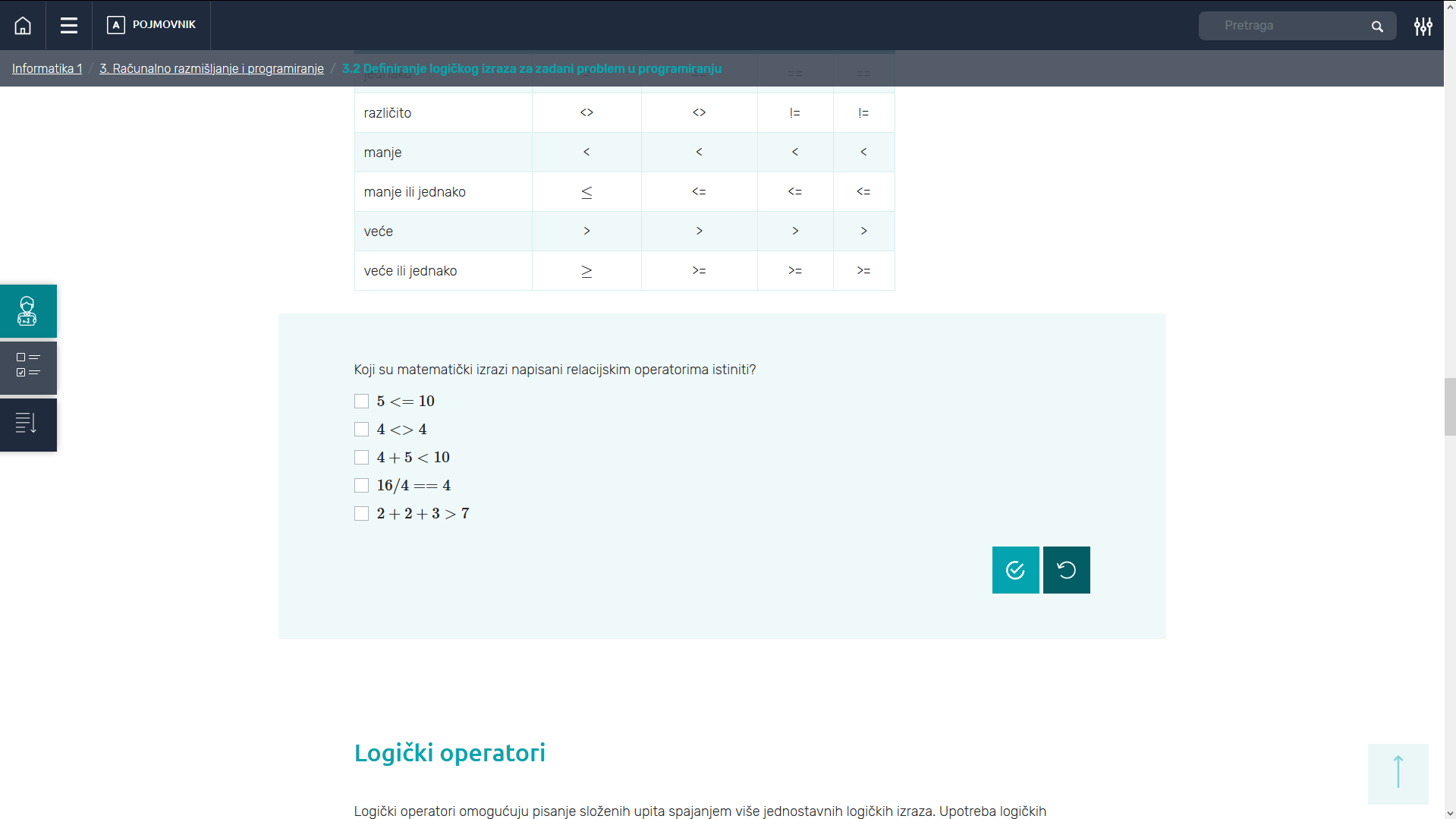Screen dimensions: 1456x819
Task: Tick the checkbox for 4 <> 4
Action: [362, 430]
